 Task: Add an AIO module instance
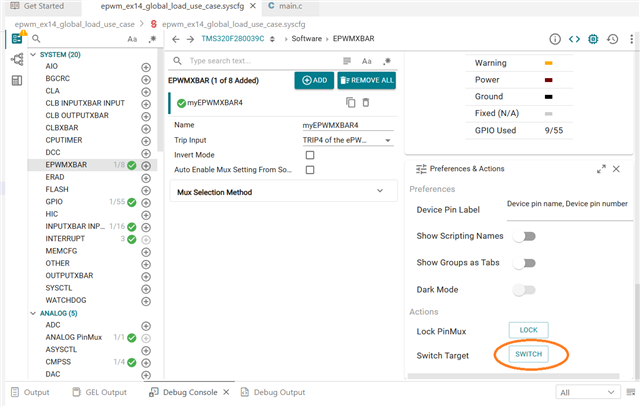(146, 67)
